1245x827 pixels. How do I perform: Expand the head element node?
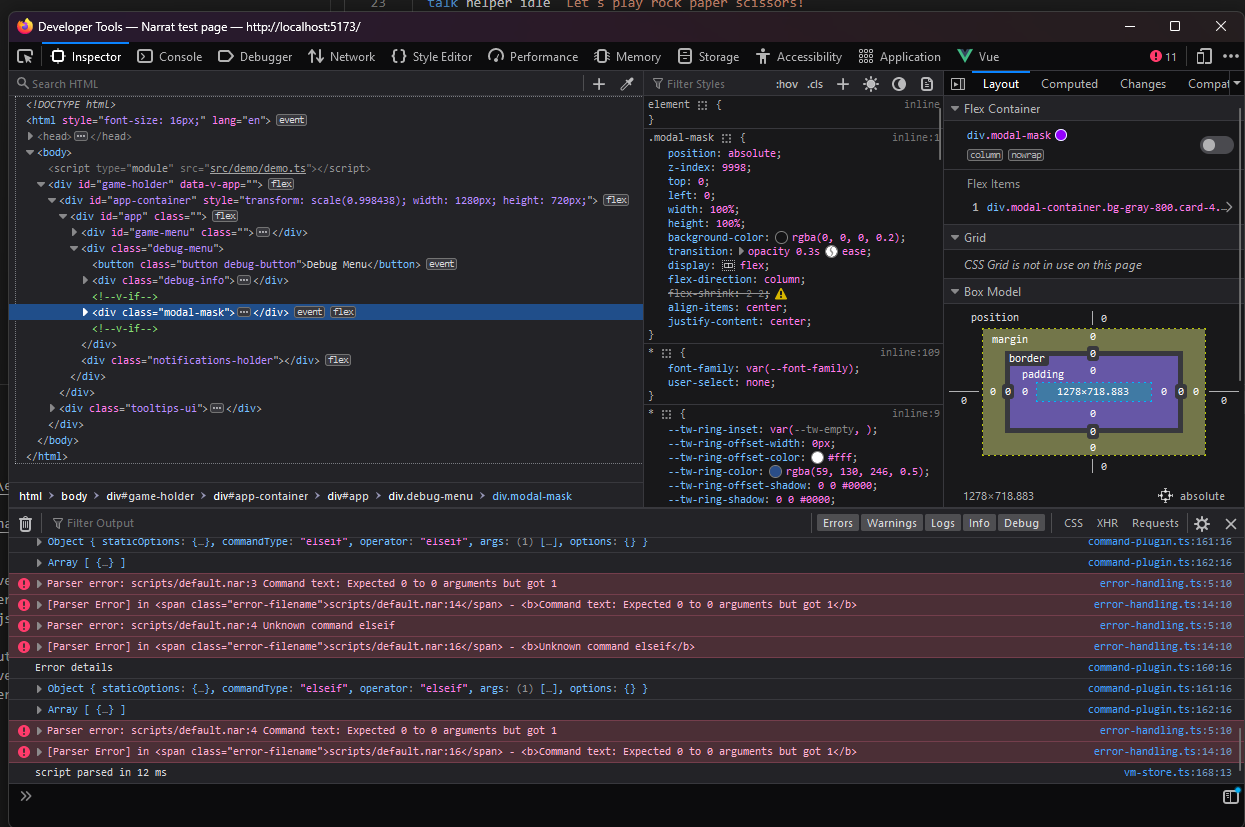[x=31, y=136]
